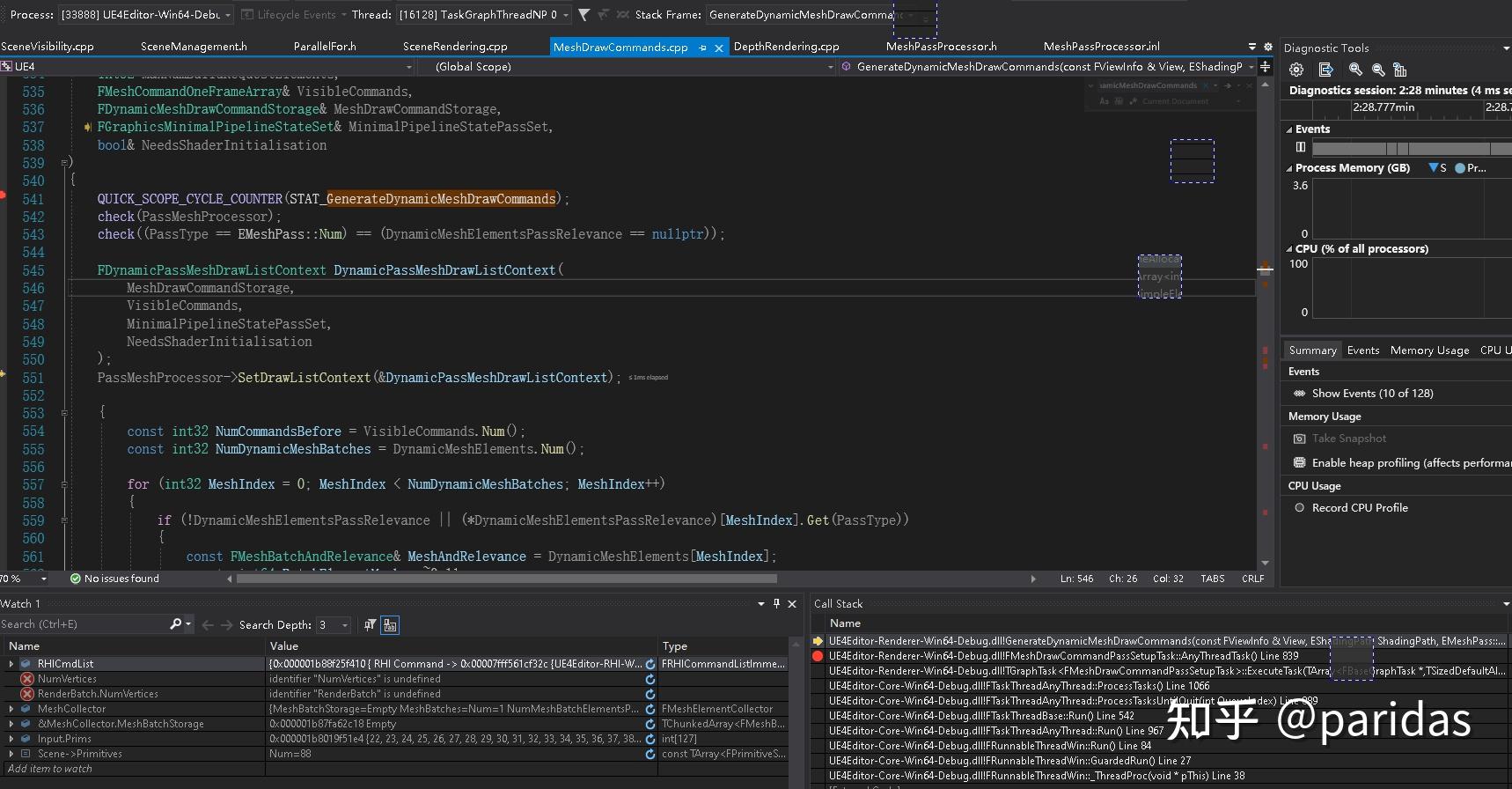The width and height of the screenshot is (1512, 789).
Task: Click the Take Snapshot camera icon
Action: click(1299, 439)
